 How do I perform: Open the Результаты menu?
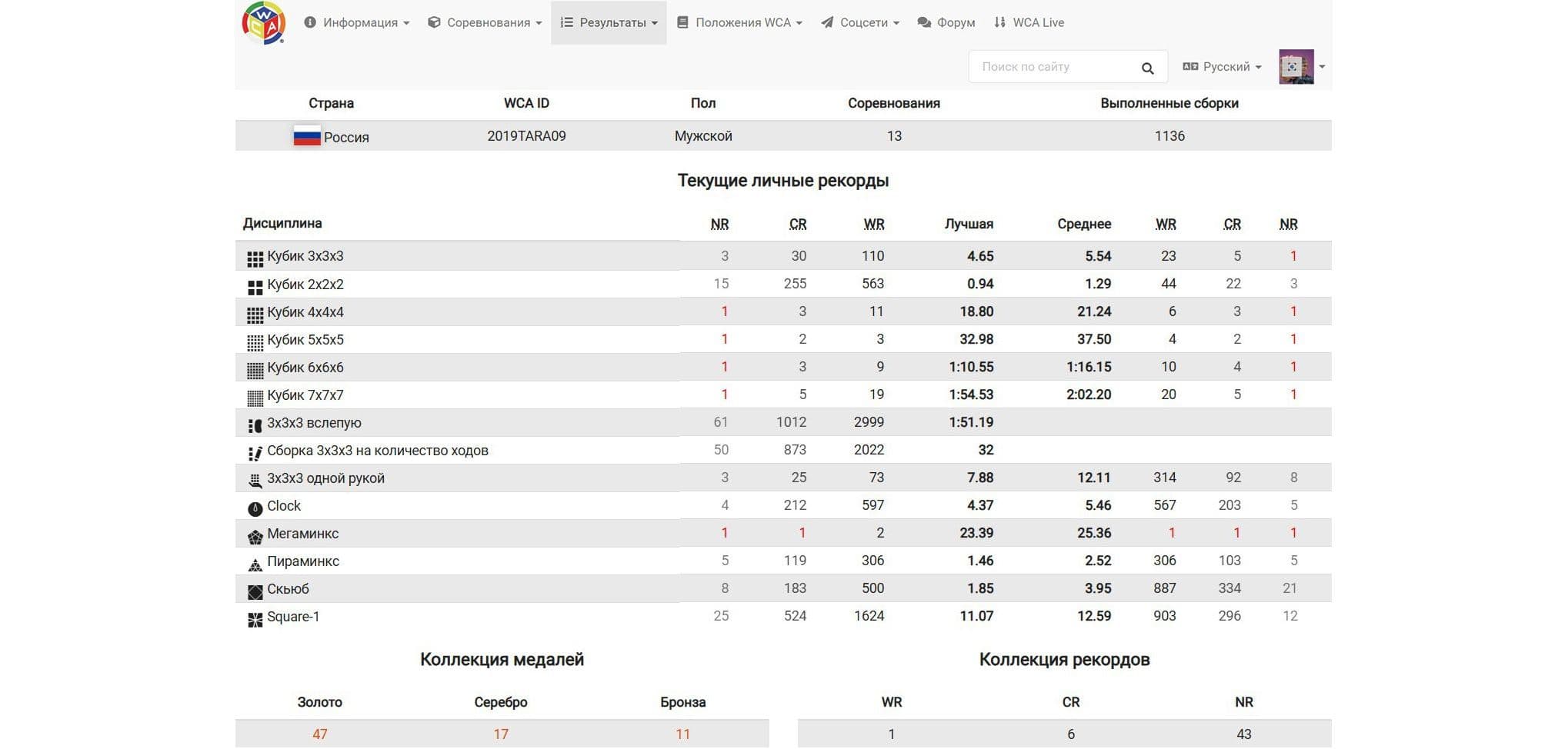coord(609,22)
